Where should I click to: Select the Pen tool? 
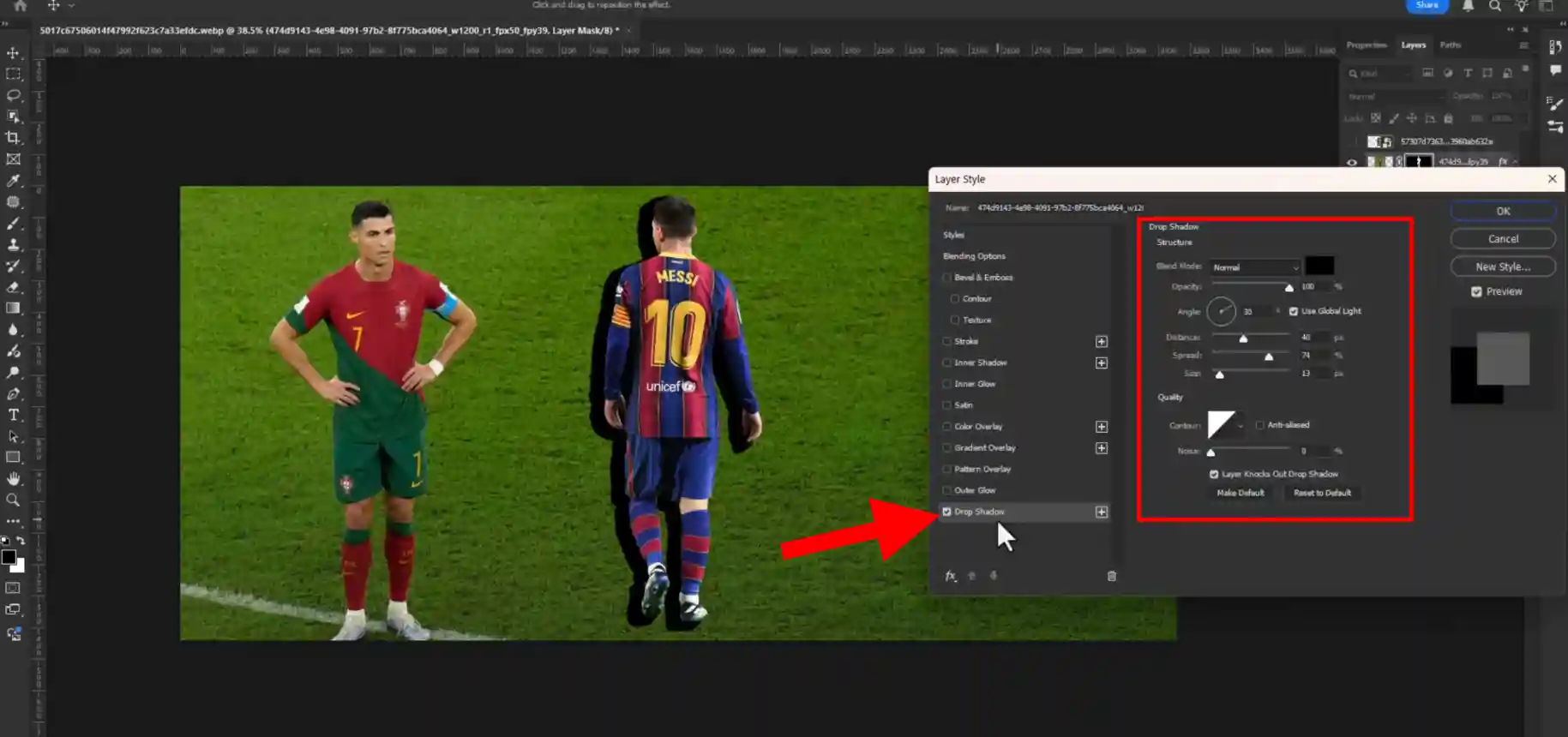pos(14,394)
